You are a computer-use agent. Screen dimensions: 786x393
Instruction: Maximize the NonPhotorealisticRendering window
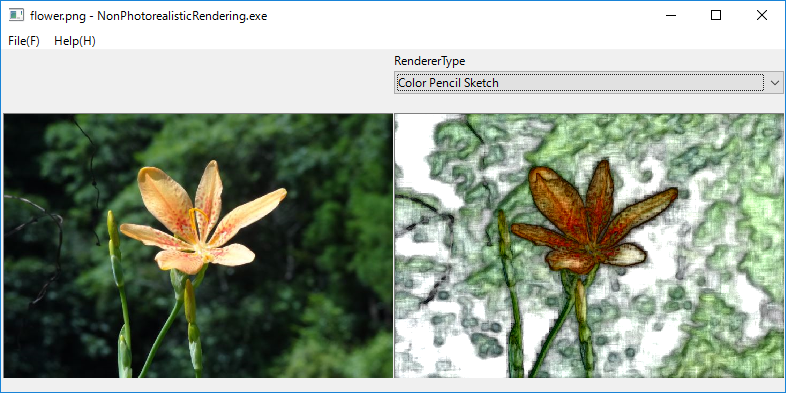716,16
